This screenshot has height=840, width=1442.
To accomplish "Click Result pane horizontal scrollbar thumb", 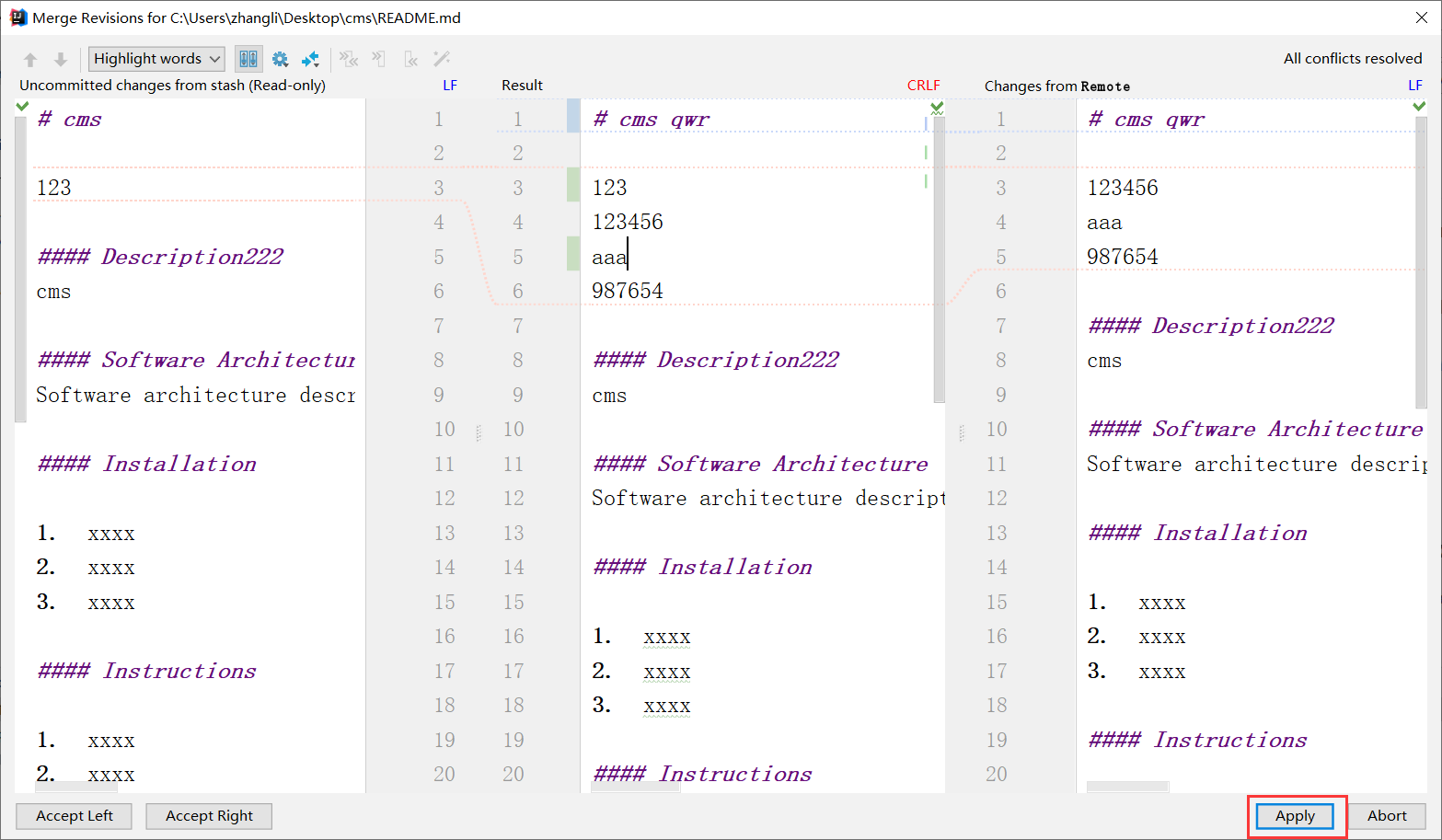I will 636,788.
